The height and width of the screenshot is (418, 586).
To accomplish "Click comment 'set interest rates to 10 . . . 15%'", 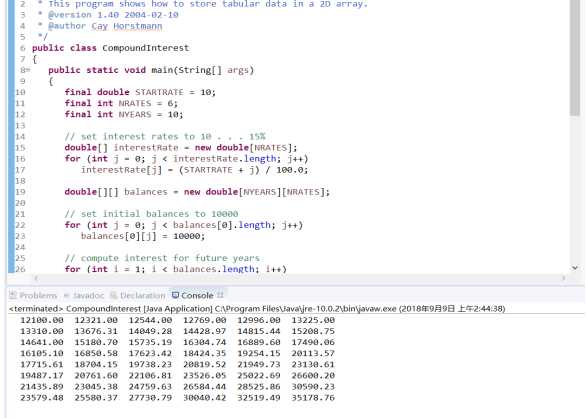I will coord(165,136).
